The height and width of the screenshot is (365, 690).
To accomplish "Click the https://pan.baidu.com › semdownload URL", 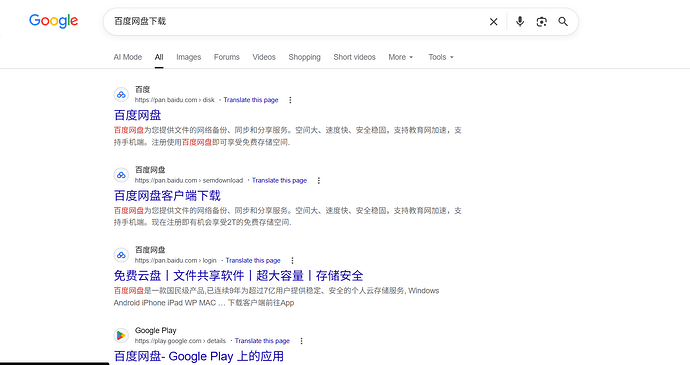I will 189,181.
